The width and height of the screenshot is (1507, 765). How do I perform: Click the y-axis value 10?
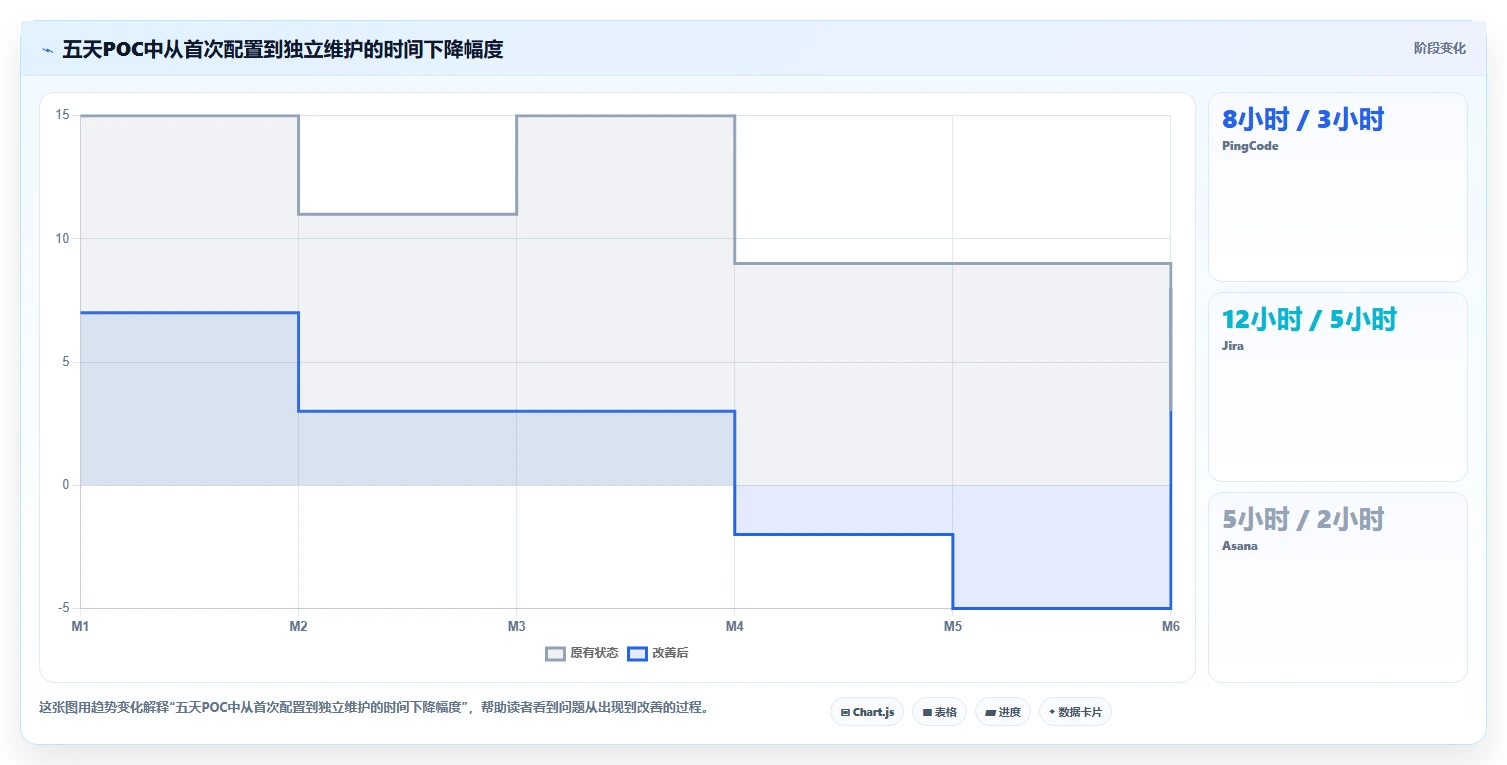point(62,238)
